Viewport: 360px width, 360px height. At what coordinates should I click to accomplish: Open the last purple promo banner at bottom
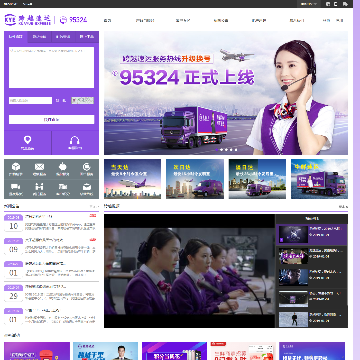(312, 351)
